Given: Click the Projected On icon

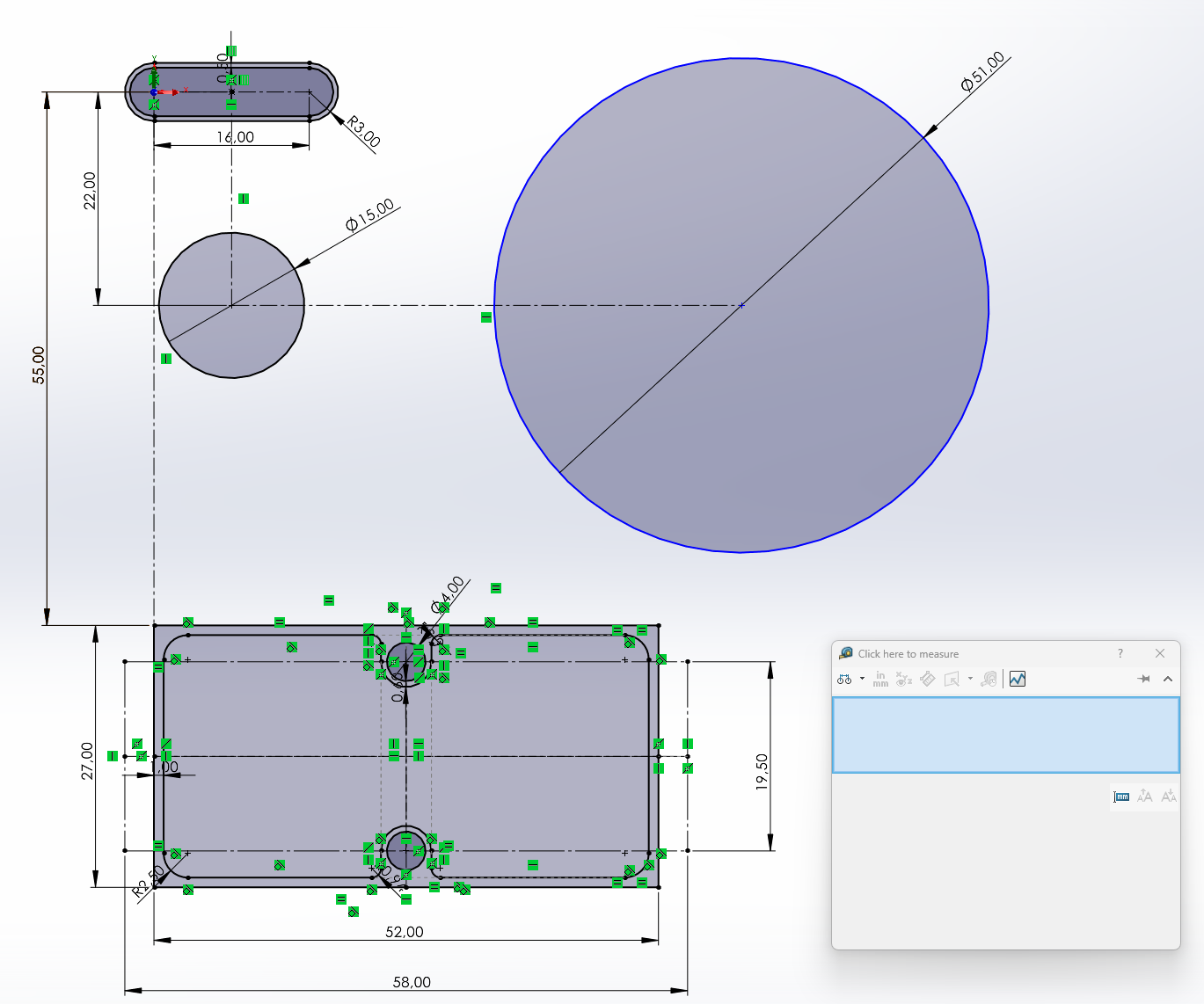Looking at the screenshot, I should click(x=952, y=679).
